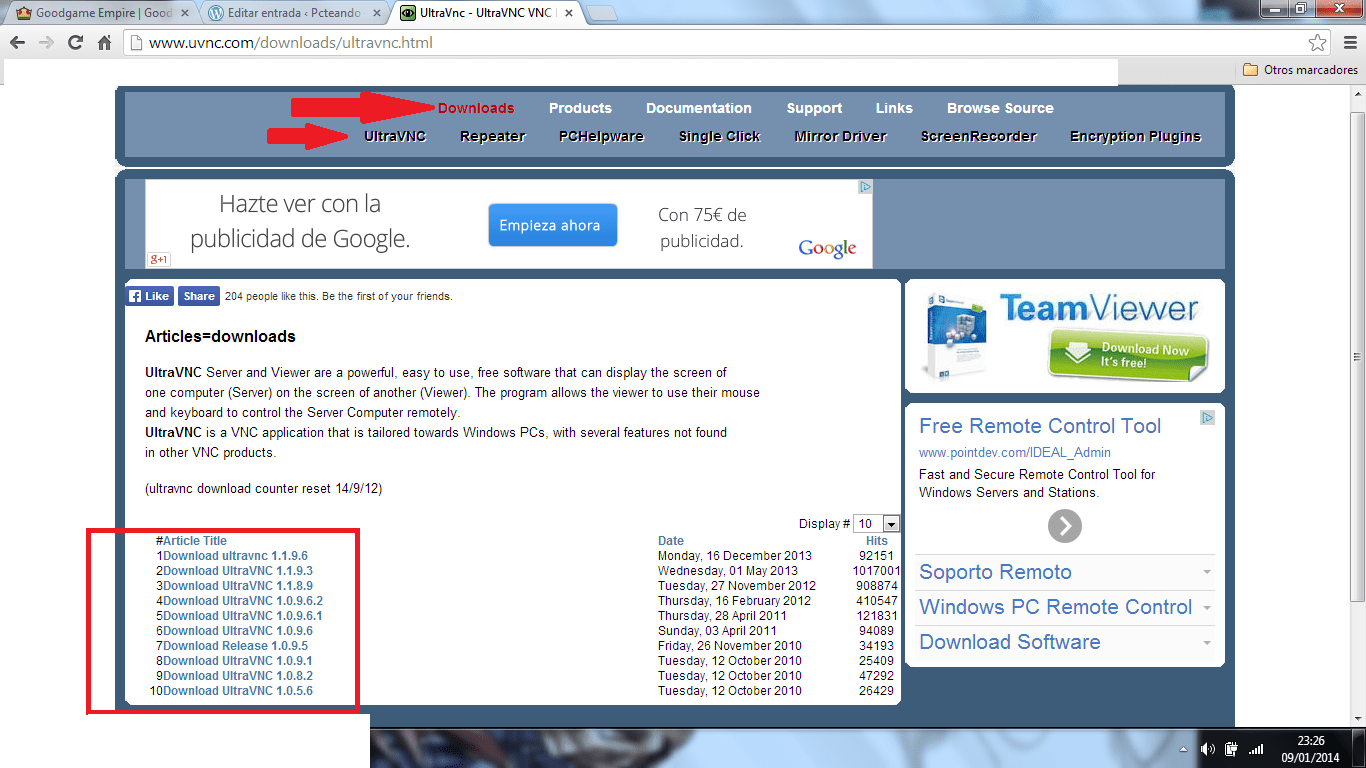Viewport: 1366px width, 768px height.
Task: Click the round arrow button in the pointdev ad
Action: [1065, 526]
